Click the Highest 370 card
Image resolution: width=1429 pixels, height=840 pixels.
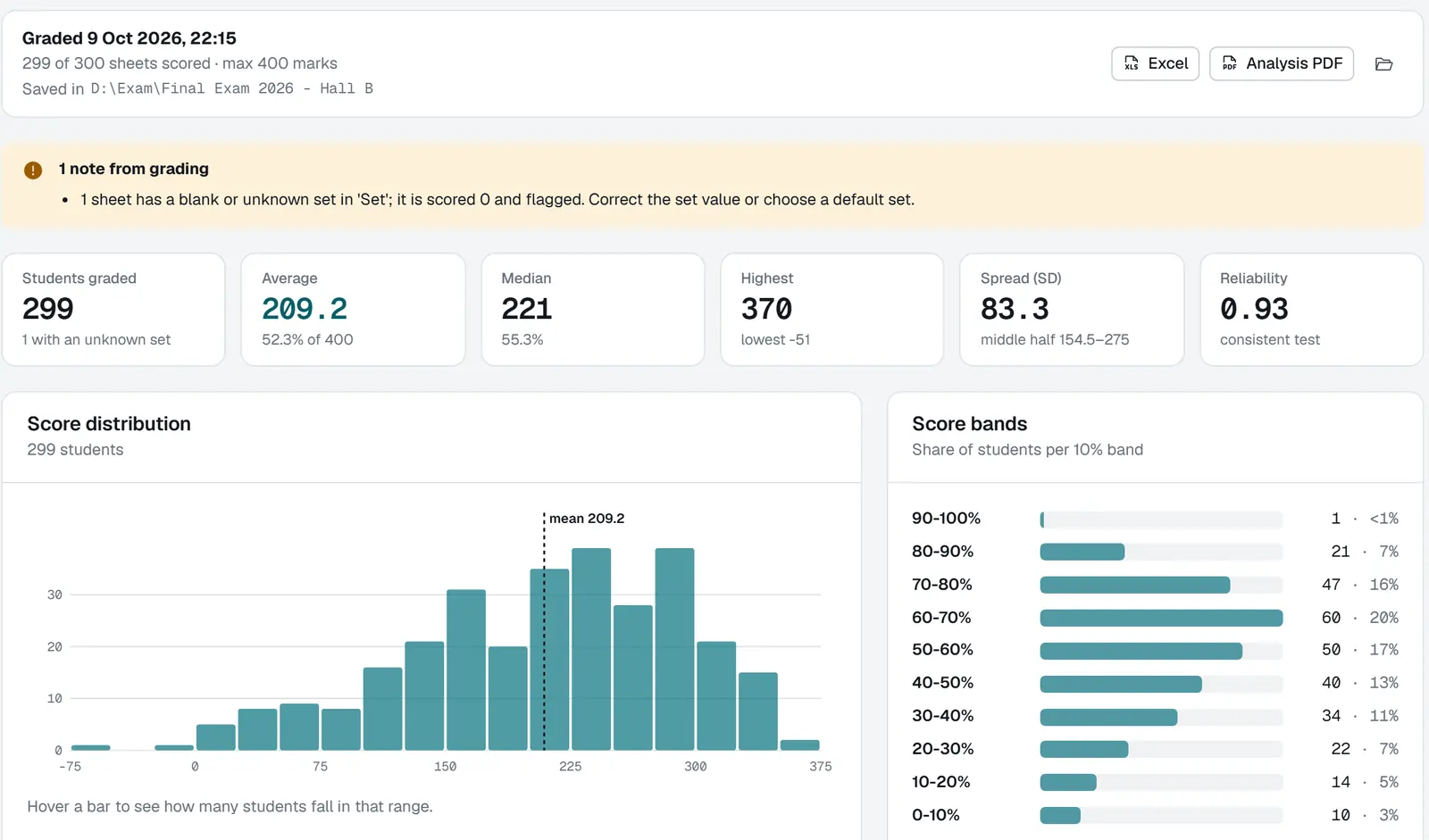[832, 310]
